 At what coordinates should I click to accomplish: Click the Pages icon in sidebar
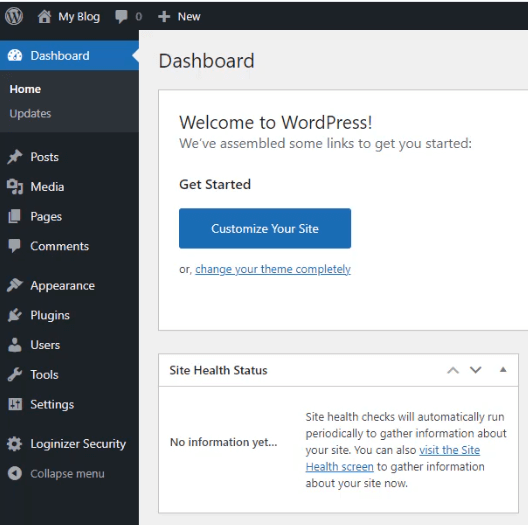point(14,216)
